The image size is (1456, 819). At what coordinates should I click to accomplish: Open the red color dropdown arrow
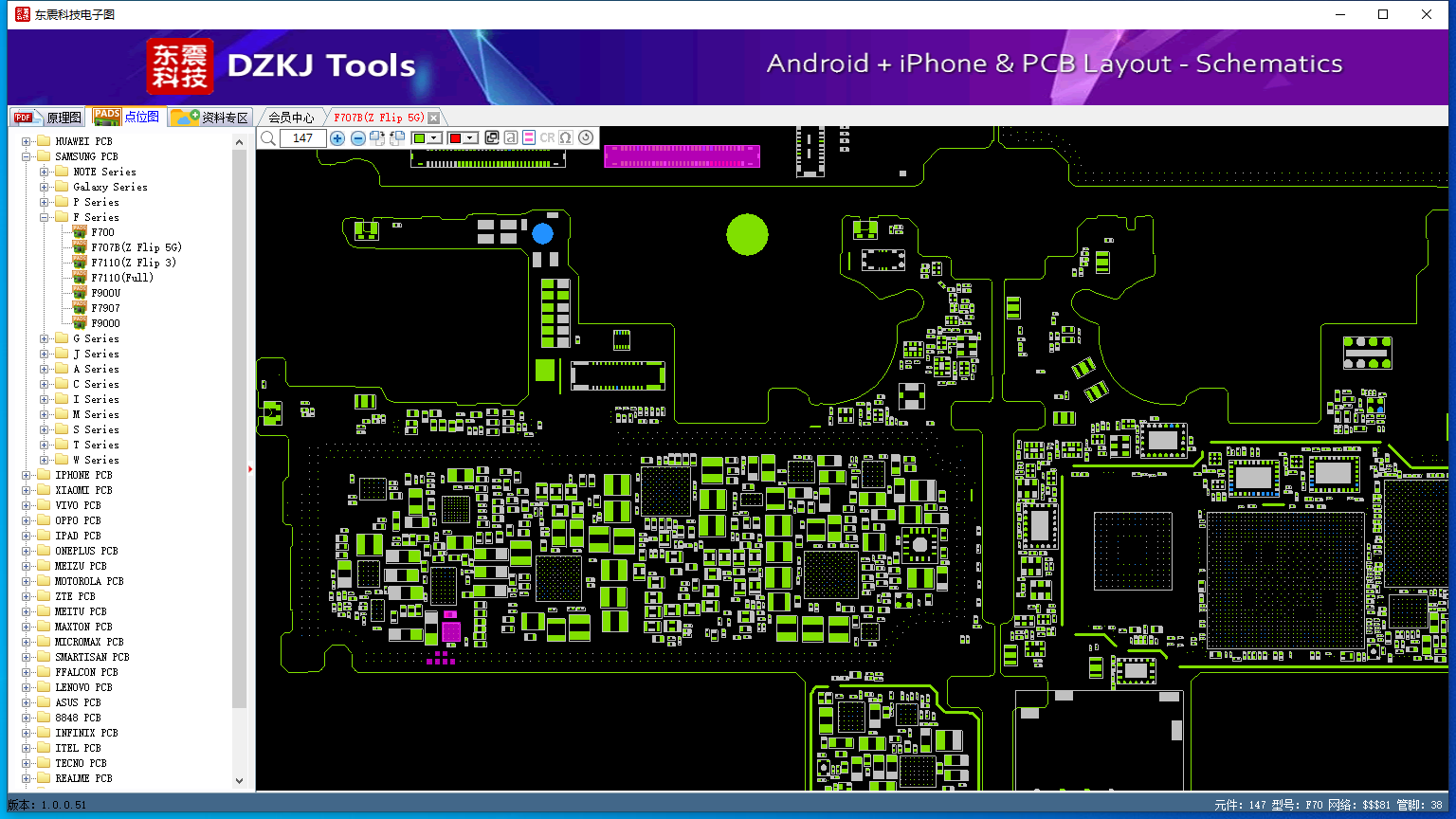pos(470,138)
